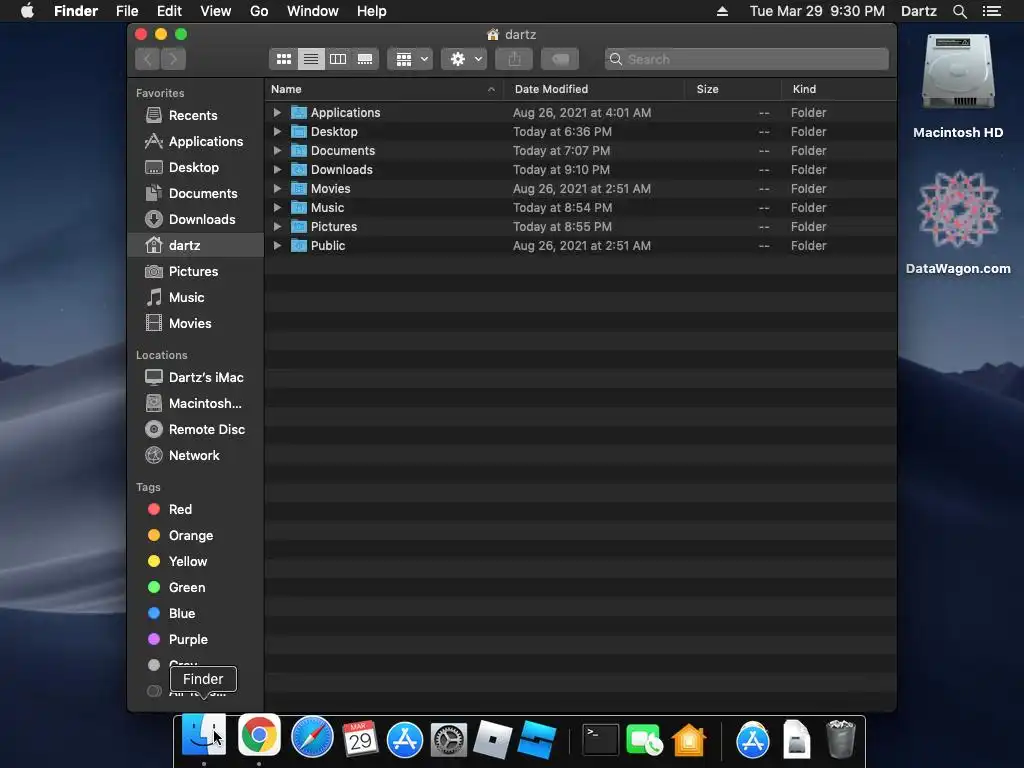Open Music in the sidebar Favorites
Image resolution: width=1024 pixels, height=768 pixels.
(195, 298)
